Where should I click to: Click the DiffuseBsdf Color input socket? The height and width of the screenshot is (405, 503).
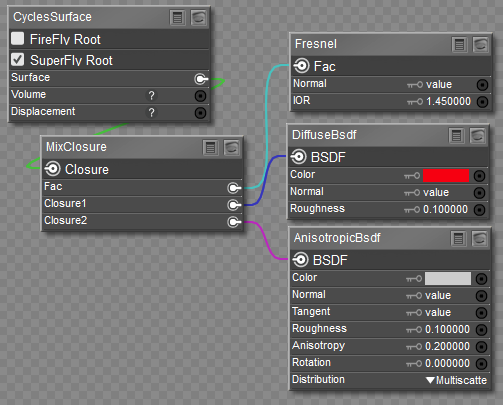point(479,176)
